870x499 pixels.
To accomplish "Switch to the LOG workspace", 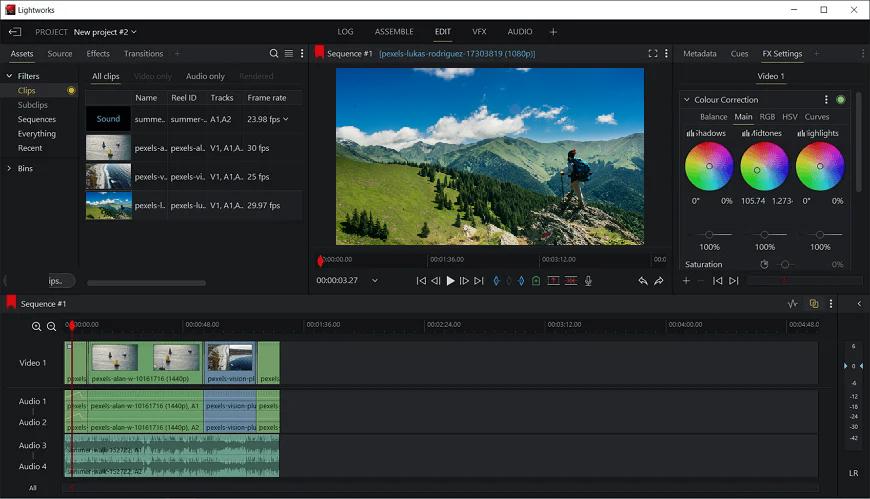I will coord(345,32).
